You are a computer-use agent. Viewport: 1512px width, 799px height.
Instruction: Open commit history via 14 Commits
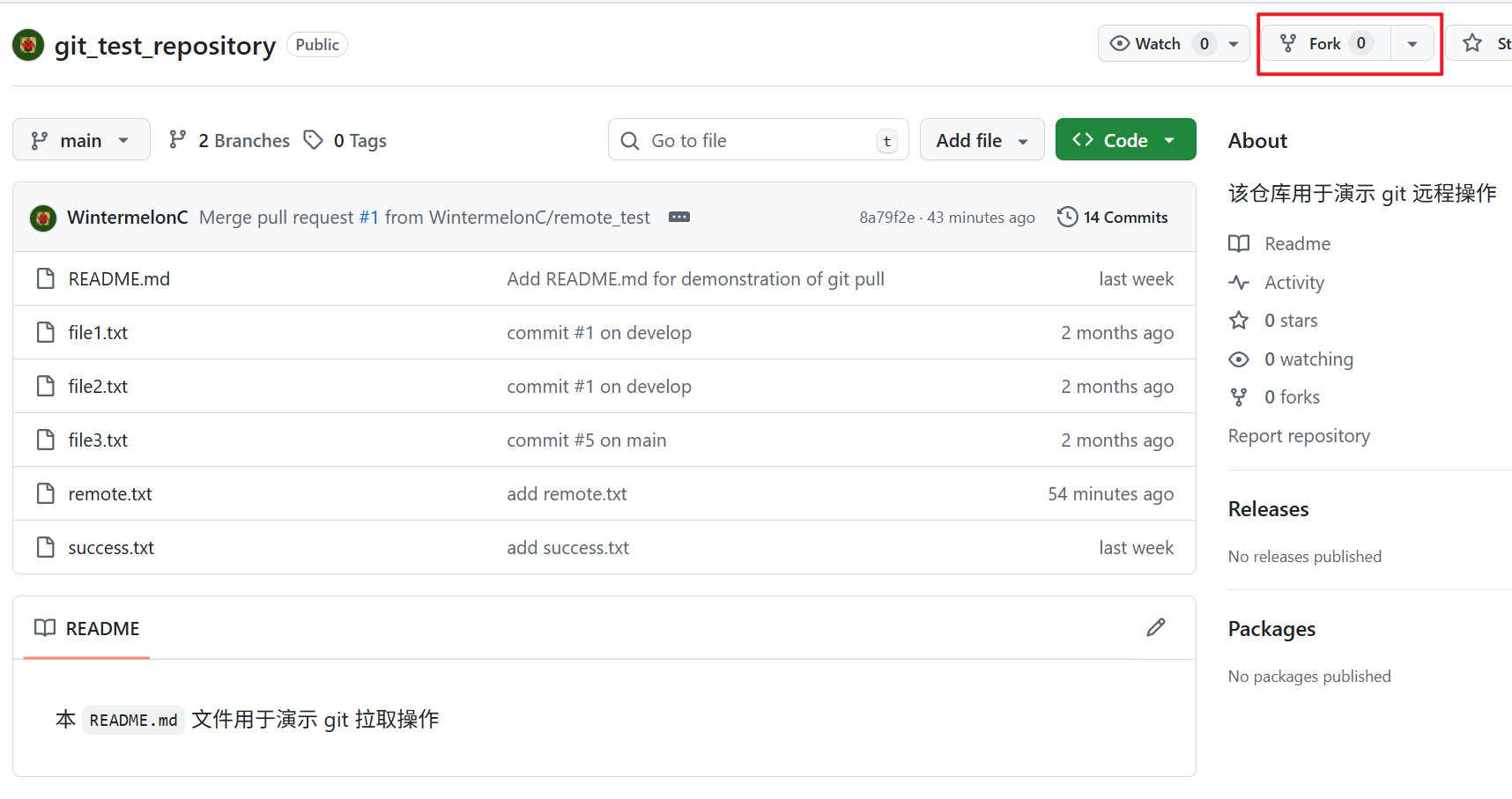click(x=1113, y=218)
